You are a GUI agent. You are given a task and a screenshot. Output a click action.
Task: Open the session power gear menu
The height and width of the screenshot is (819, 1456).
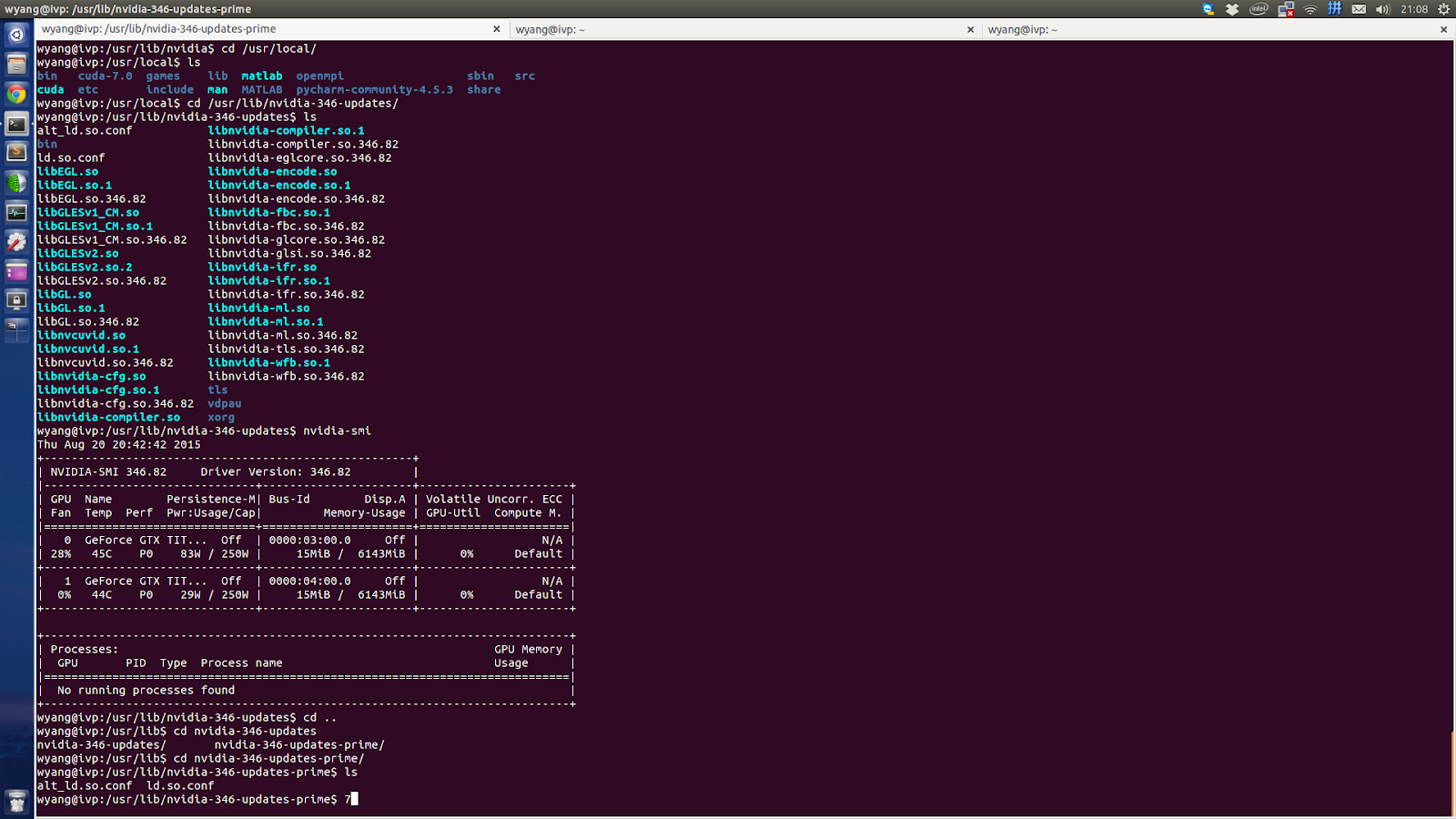pyautogui.click(x=1444, y=9)
